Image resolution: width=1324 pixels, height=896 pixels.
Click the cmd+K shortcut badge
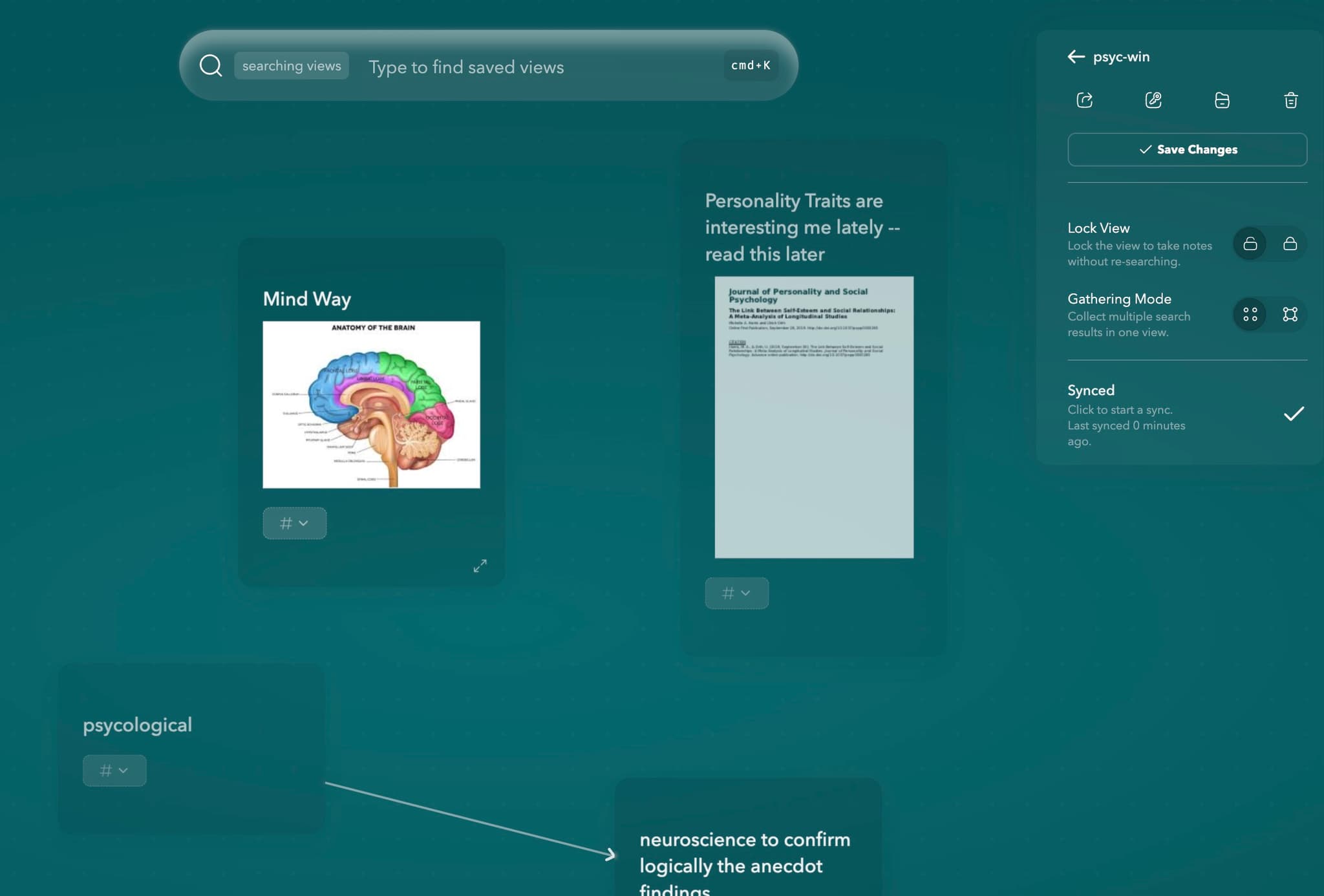pos(751,65)
